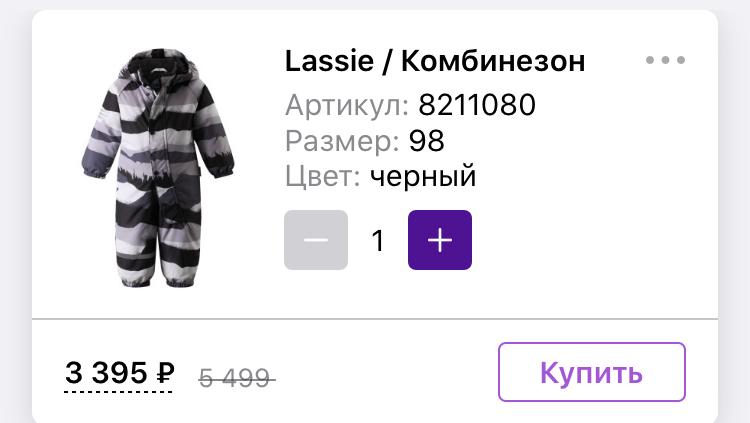Image resolution: width=750 pixels, height=423 pixels.
Task: Show price details for 3 395 ₽
Action: (x=120, y=373)
